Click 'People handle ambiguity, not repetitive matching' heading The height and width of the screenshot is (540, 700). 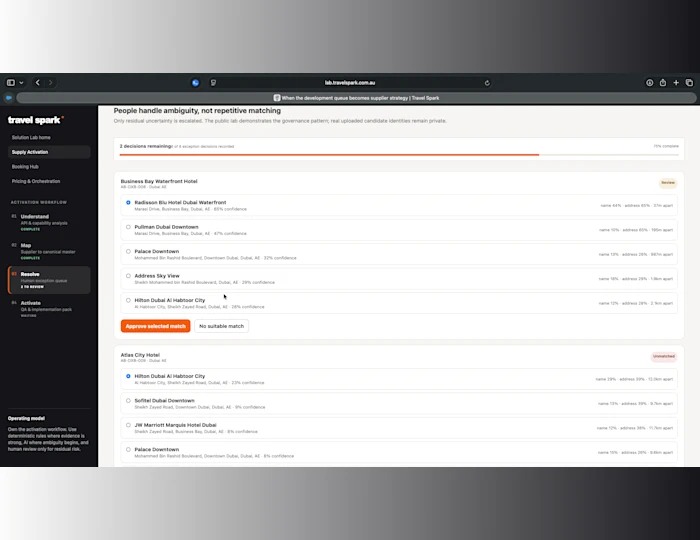[x=197, y=111]
